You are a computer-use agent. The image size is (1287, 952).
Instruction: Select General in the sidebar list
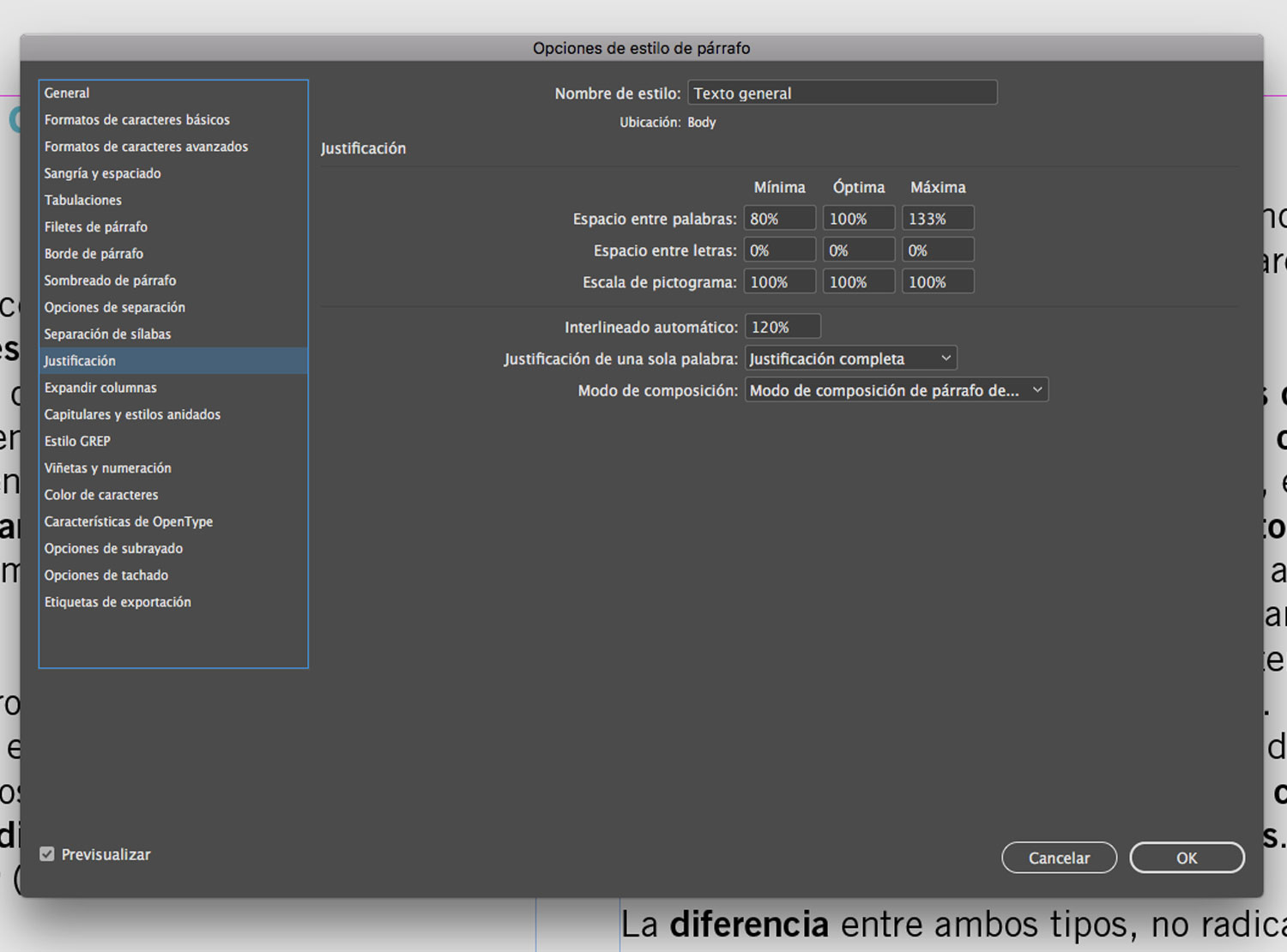coord(67,93)
